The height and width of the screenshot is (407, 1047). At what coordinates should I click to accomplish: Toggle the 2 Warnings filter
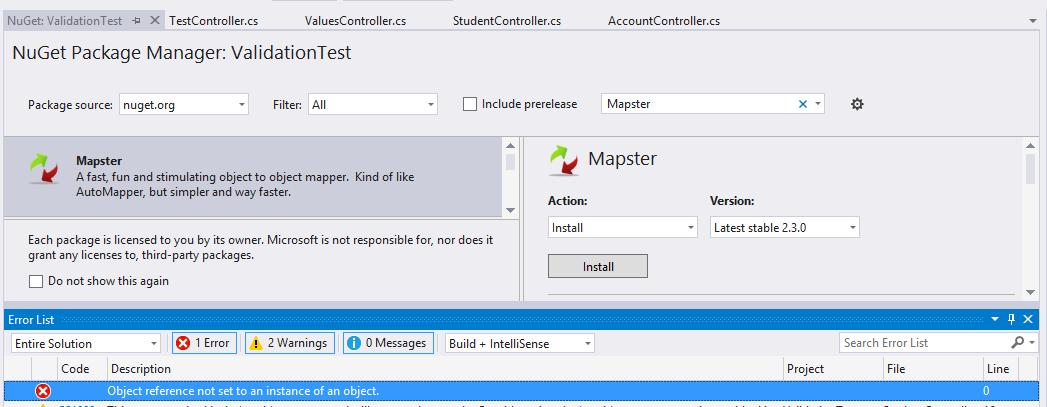pos(290,343)
